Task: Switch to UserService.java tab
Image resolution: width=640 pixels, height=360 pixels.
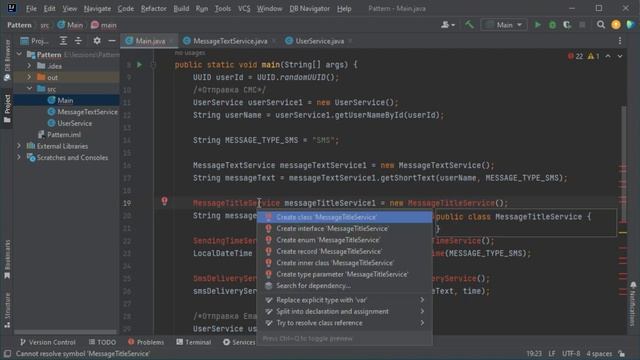Action: 319,41
